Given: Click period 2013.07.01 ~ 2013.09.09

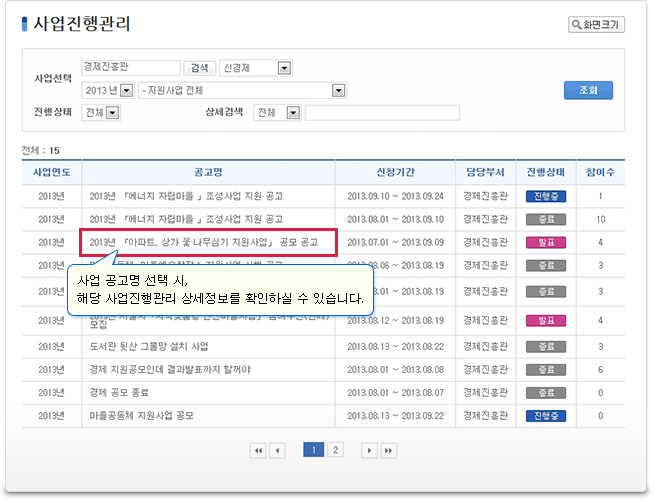Looking at the screenshot, I should point(395,242).
